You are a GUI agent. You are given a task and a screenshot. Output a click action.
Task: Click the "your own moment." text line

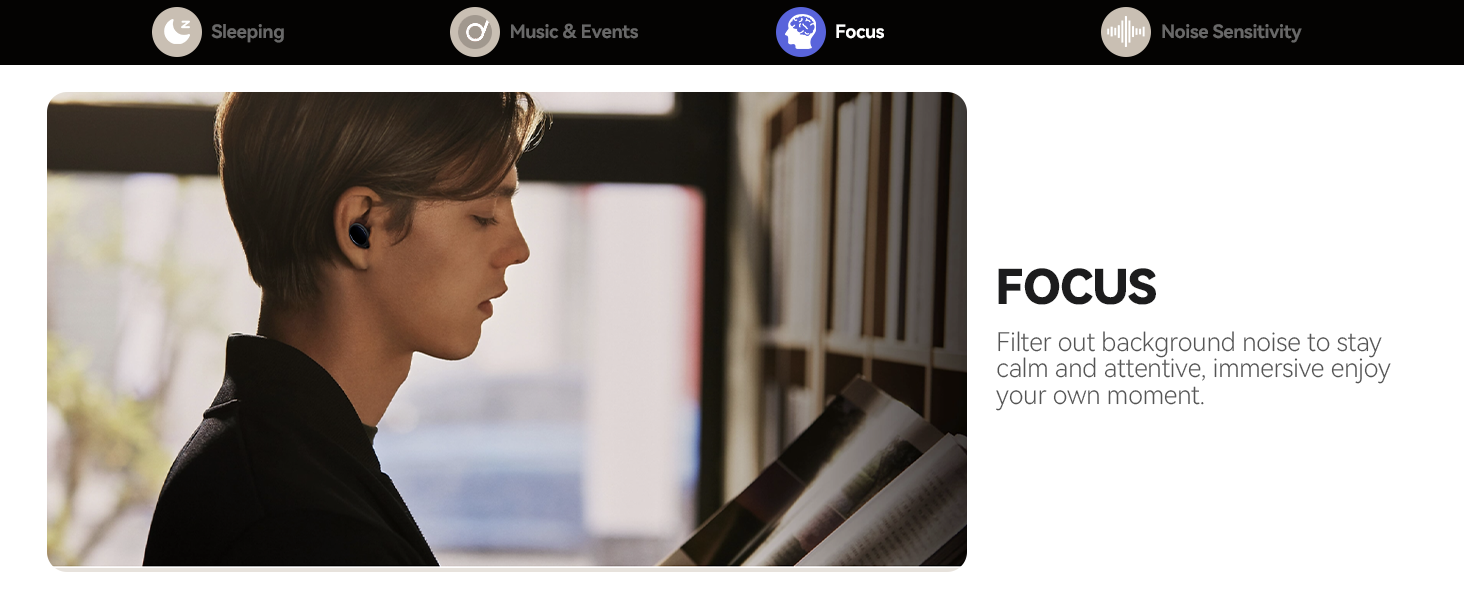(x=1100, y=395)
